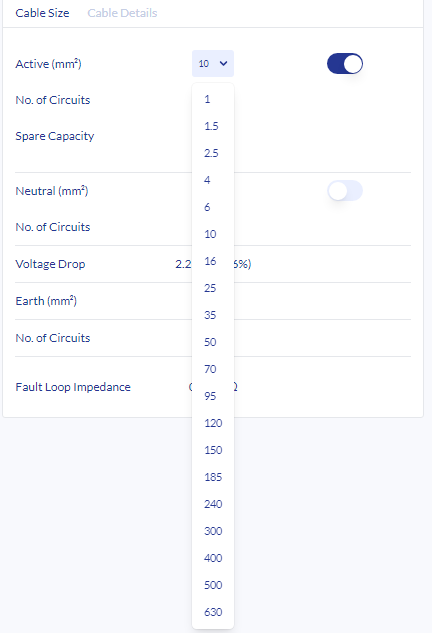Pick 95 from the size list
The height and width of the screenshot is (633, 432).
(x=213, y=396)
